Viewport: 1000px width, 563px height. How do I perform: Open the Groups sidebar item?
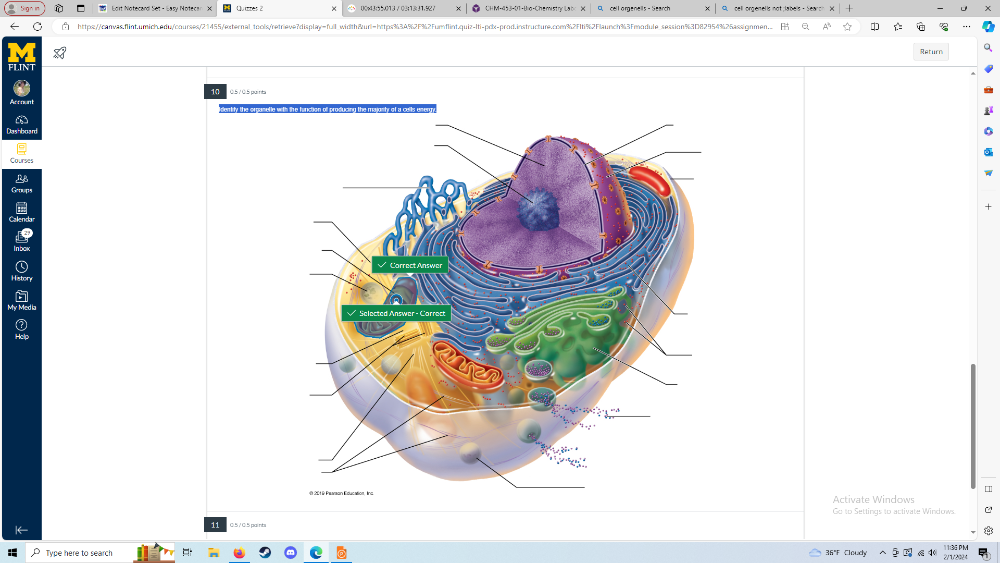point(21,183)
